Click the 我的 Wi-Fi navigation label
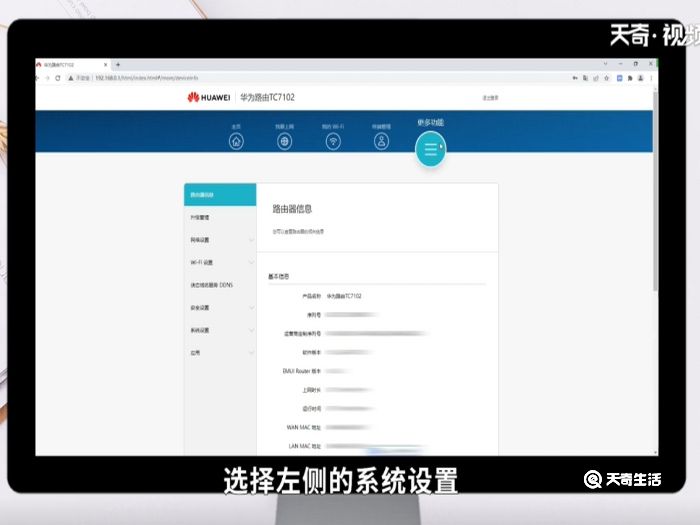 click(333, 127)
